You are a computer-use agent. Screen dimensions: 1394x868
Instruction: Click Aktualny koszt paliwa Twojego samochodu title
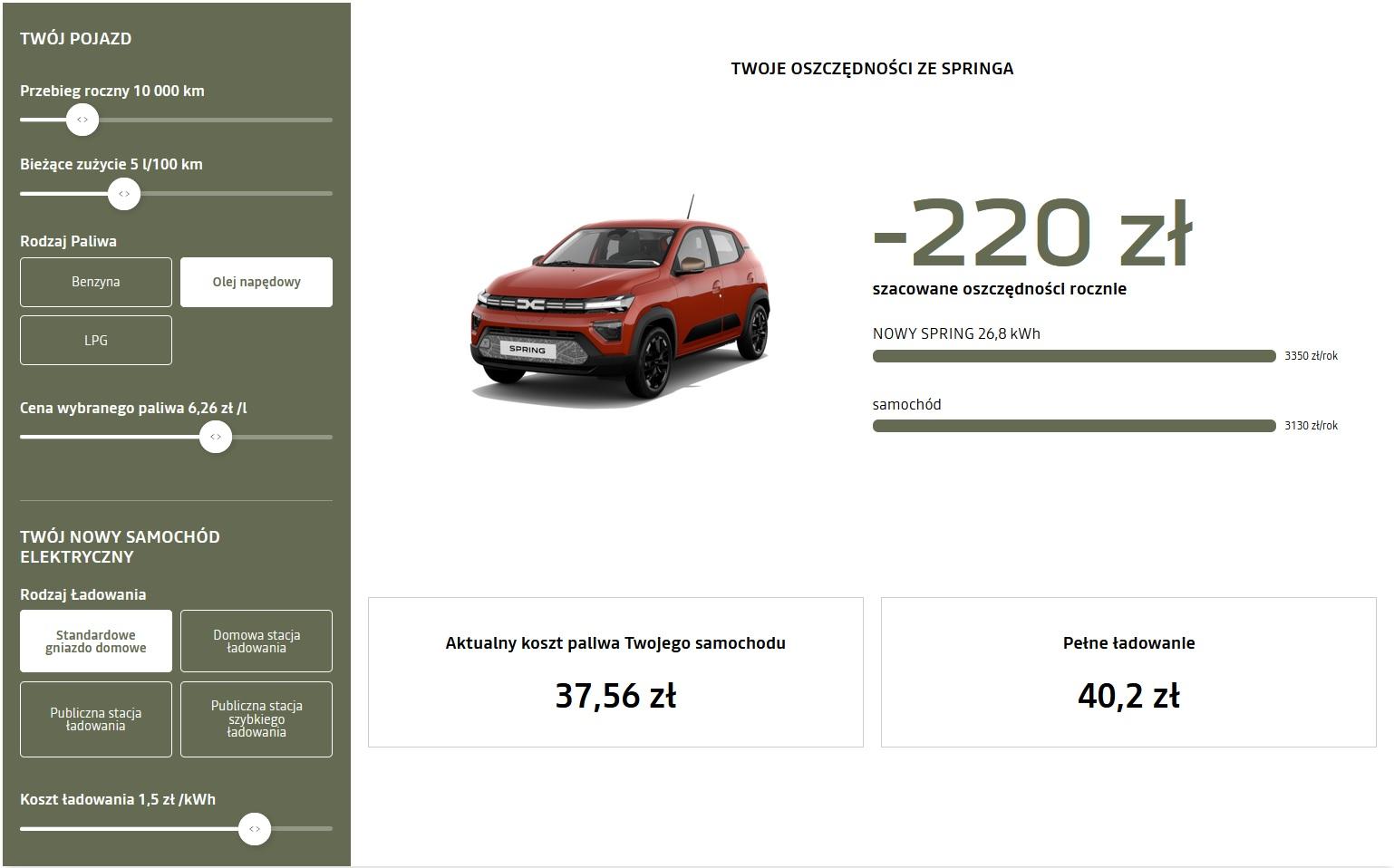[615, 643]
